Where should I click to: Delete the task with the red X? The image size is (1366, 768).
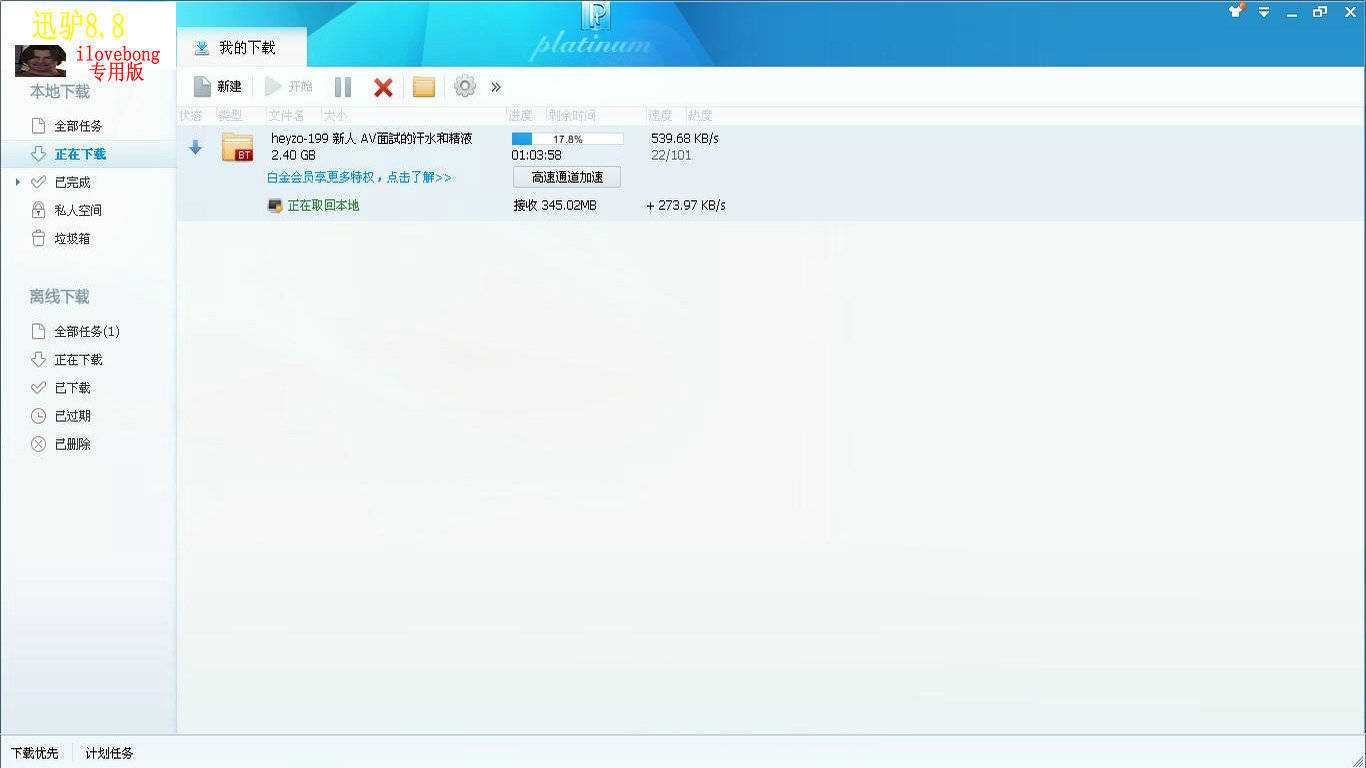click(383, 87)
